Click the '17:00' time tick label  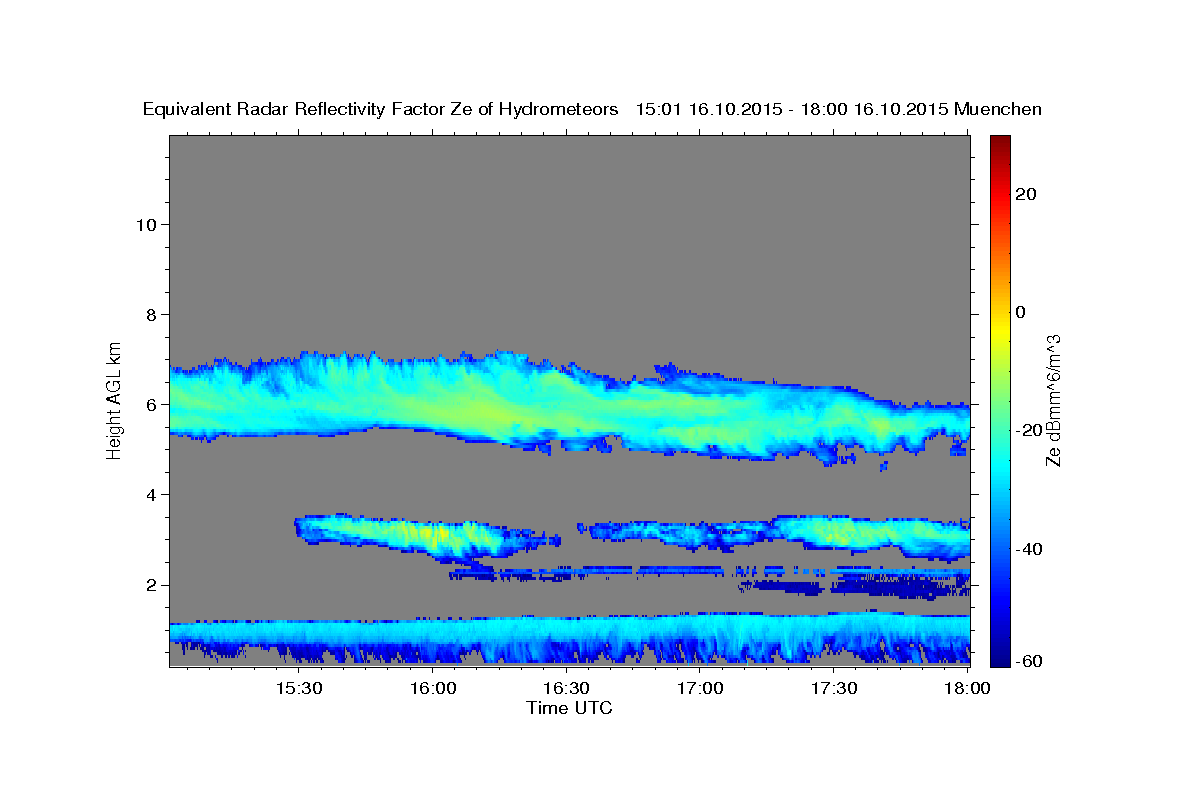click(x=701, y=688)
